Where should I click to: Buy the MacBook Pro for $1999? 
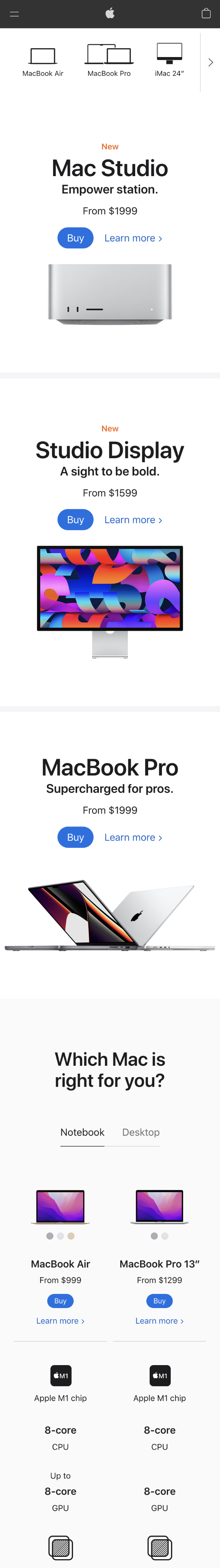pos(75,837)
